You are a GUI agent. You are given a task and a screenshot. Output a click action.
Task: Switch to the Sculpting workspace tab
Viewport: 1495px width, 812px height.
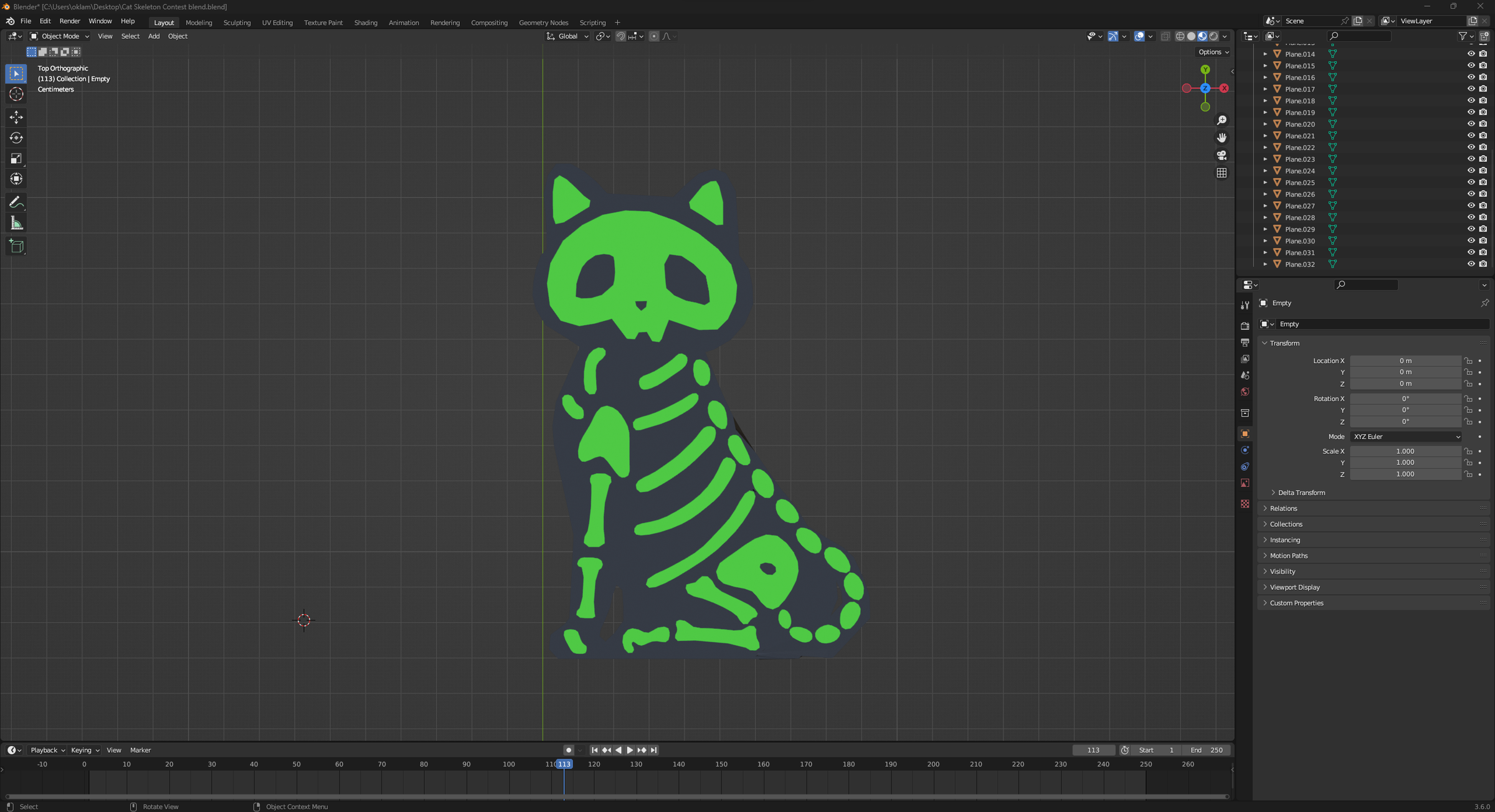[x=237, y=22]
